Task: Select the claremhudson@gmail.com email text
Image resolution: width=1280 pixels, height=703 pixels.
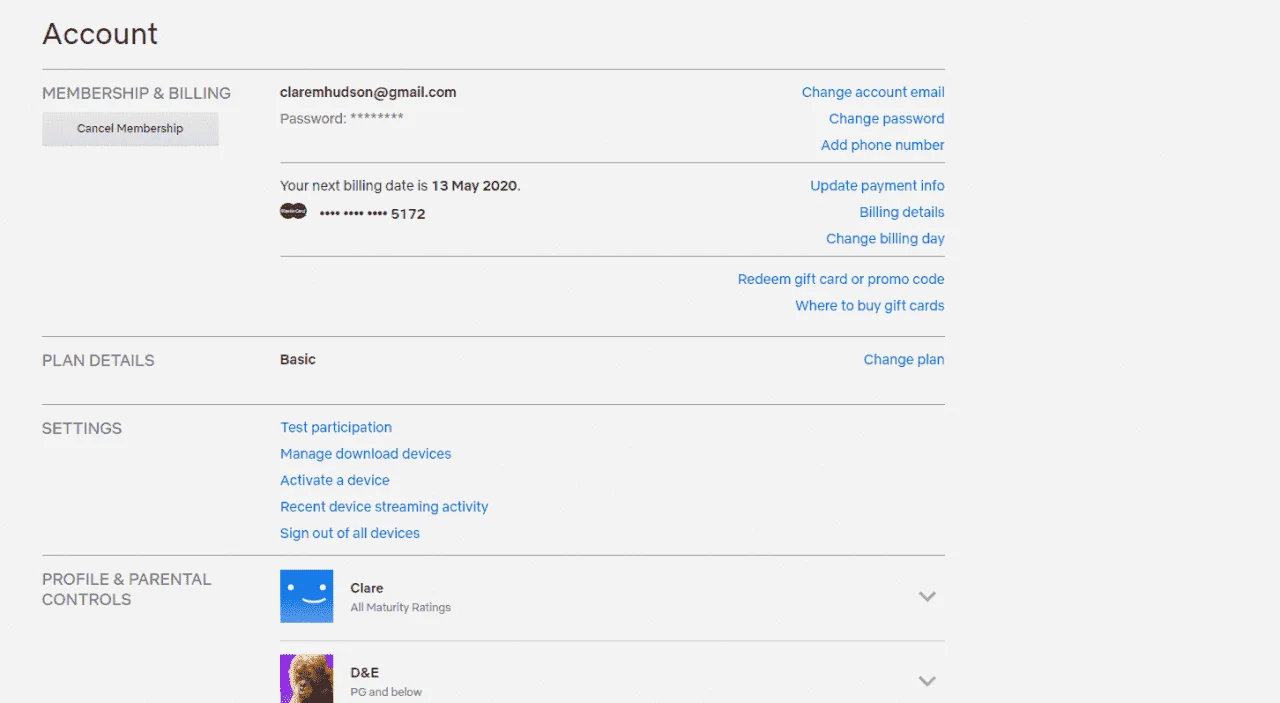Action: pos(368,92)
